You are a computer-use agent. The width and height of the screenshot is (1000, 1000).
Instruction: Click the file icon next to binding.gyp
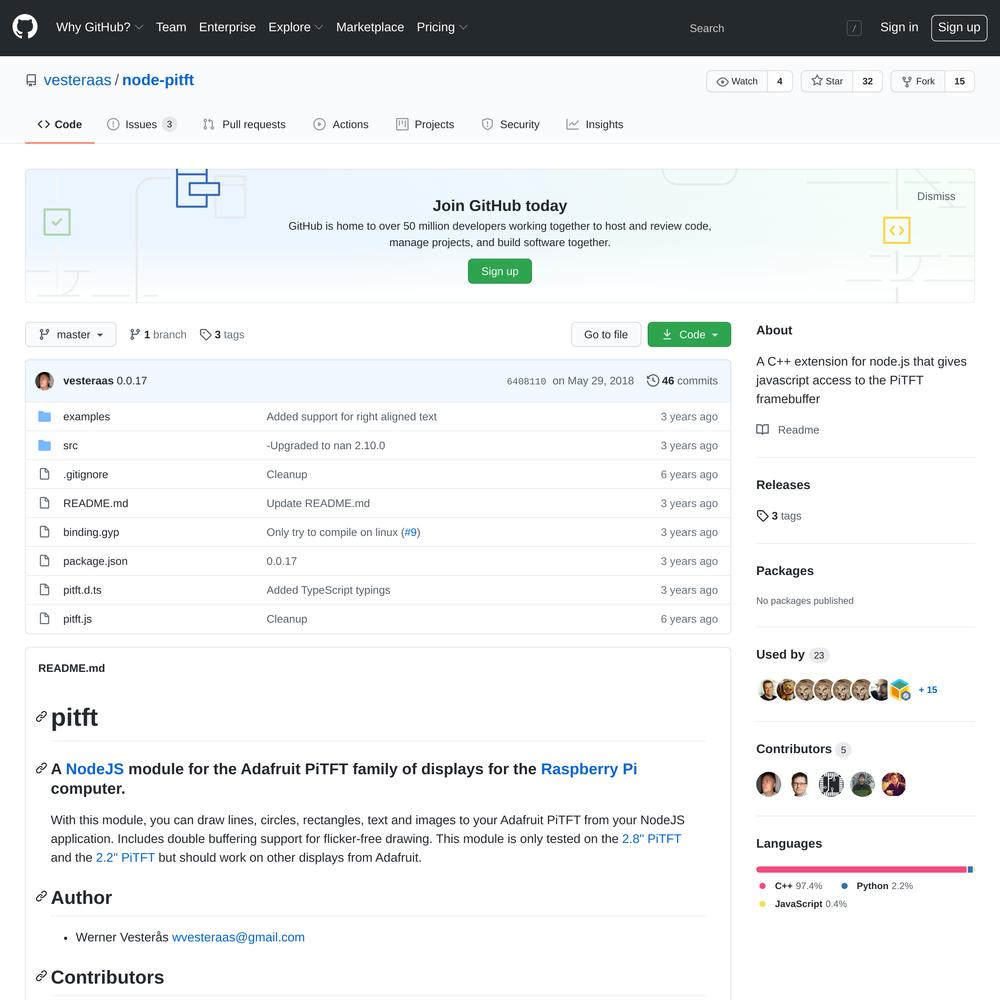pos(45,532)
